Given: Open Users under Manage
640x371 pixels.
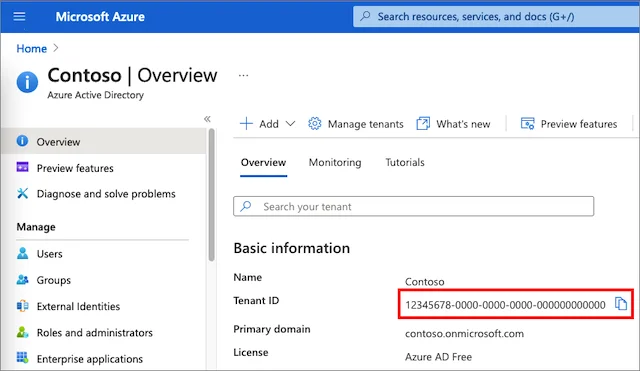Looking at the screenshot, I should [x=49, y=254].
